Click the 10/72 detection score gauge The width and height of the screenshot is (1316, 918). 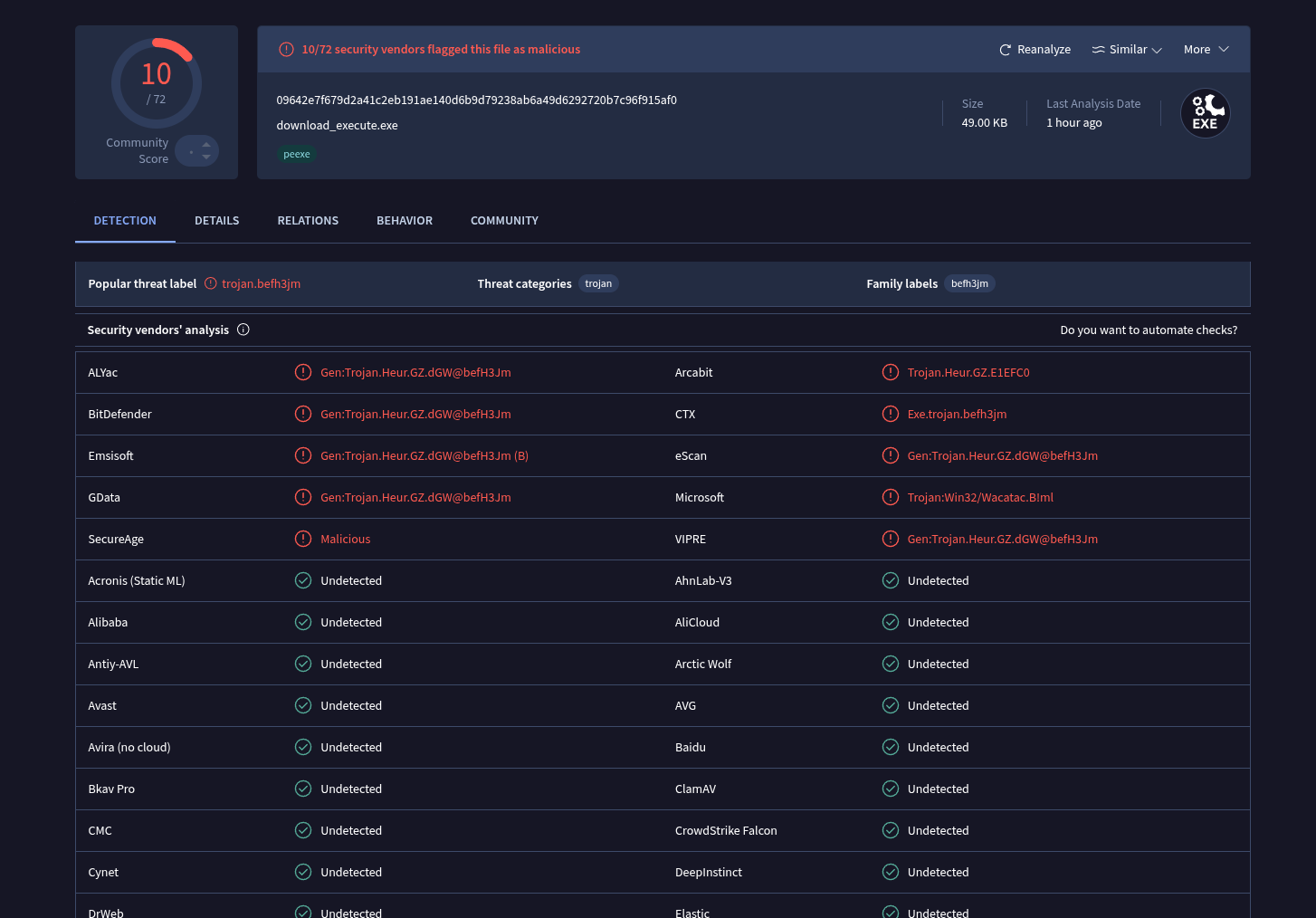pyautogui.click(x=157, y=83)
